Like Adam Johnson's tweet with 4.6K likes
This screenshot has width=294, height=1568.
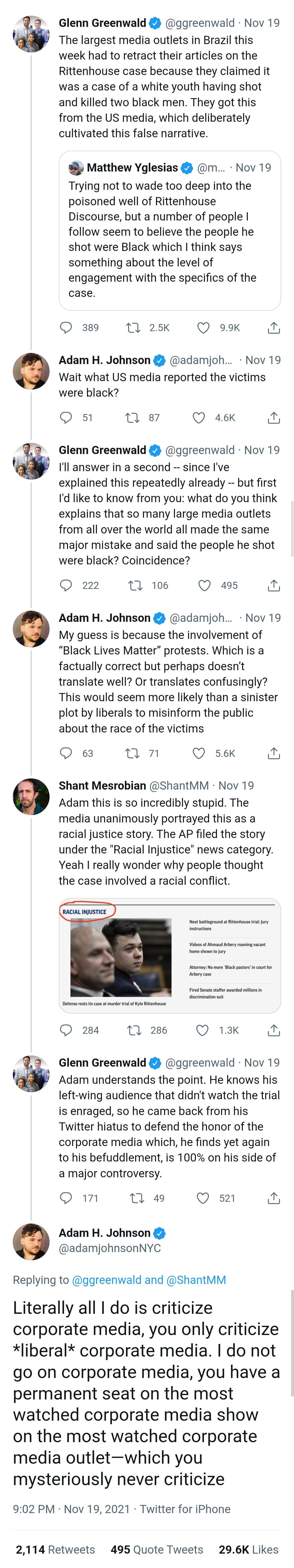click(199, 418)
